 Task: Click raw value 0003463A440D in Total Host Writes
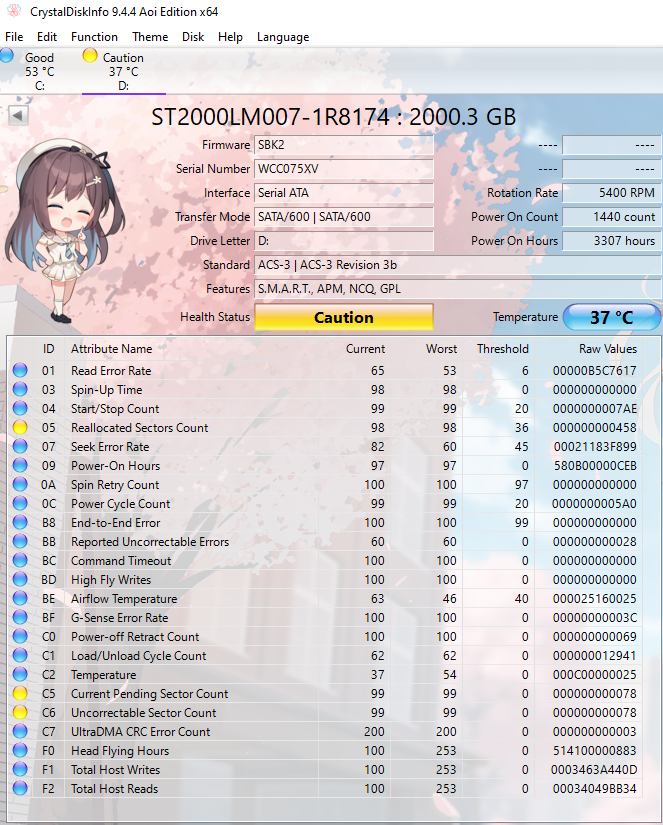click(x=594, y=769)
